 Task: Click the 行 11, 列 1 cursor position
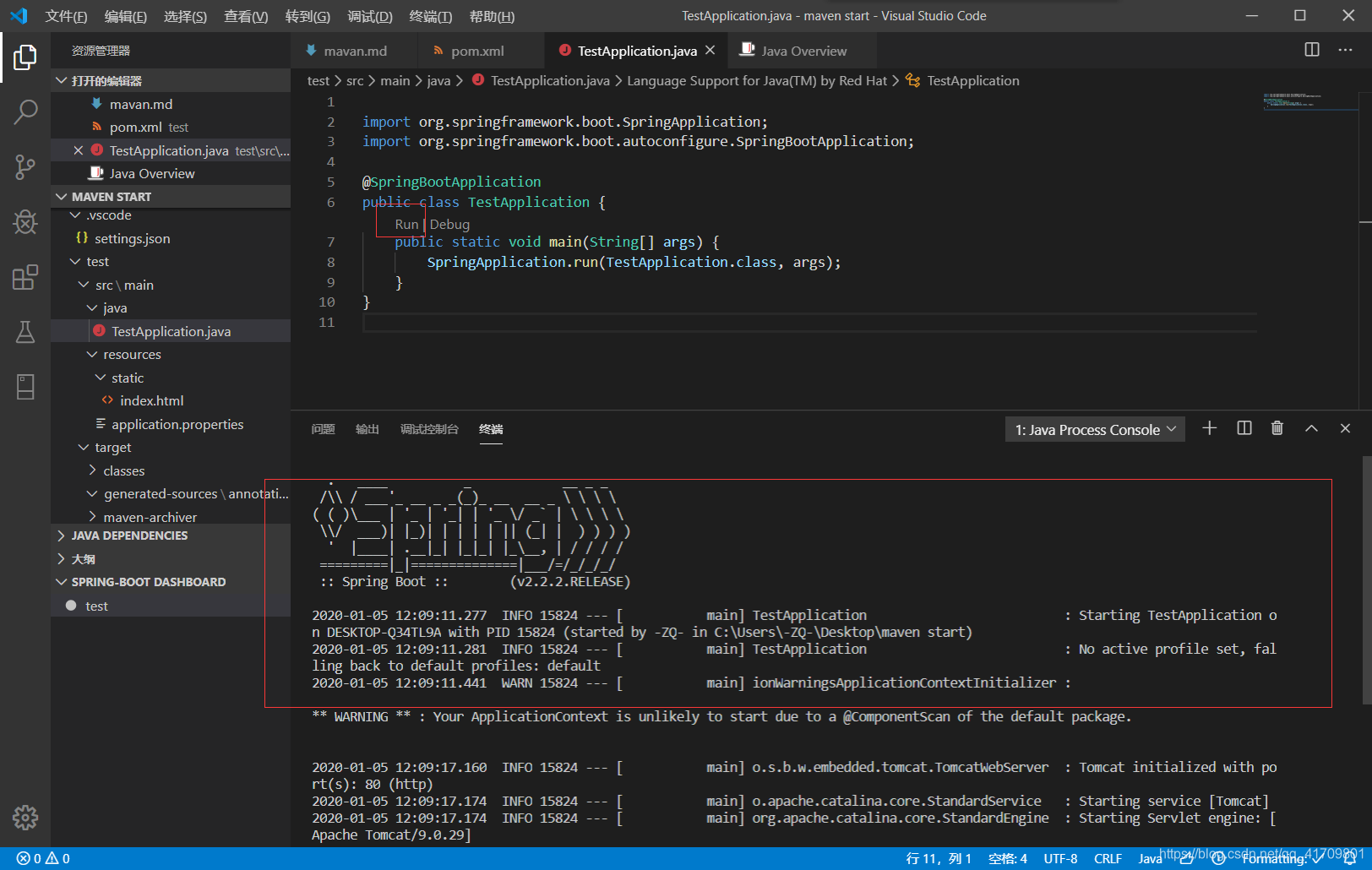pos(939,858)
